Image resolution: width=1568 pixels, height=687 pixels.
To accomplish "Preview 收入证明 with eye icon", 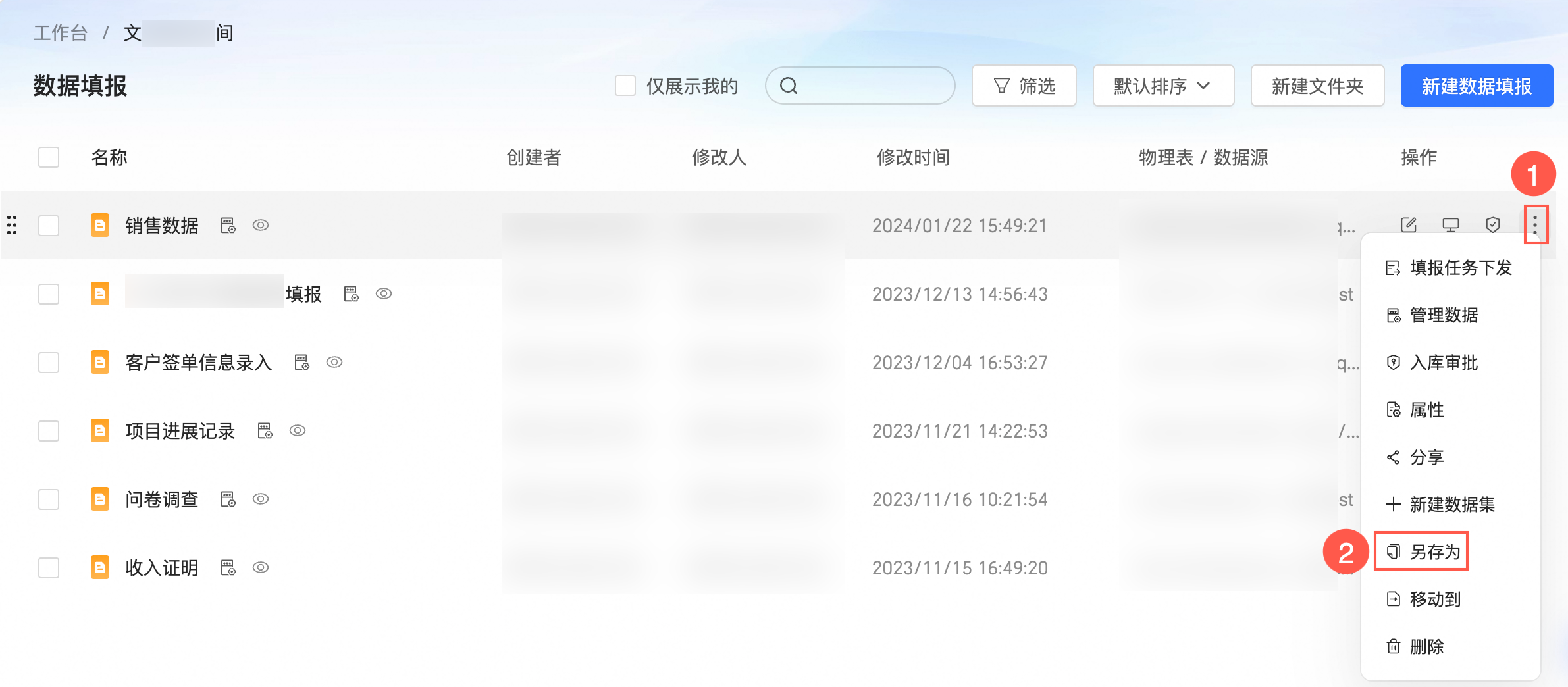I will pos(261,568).
